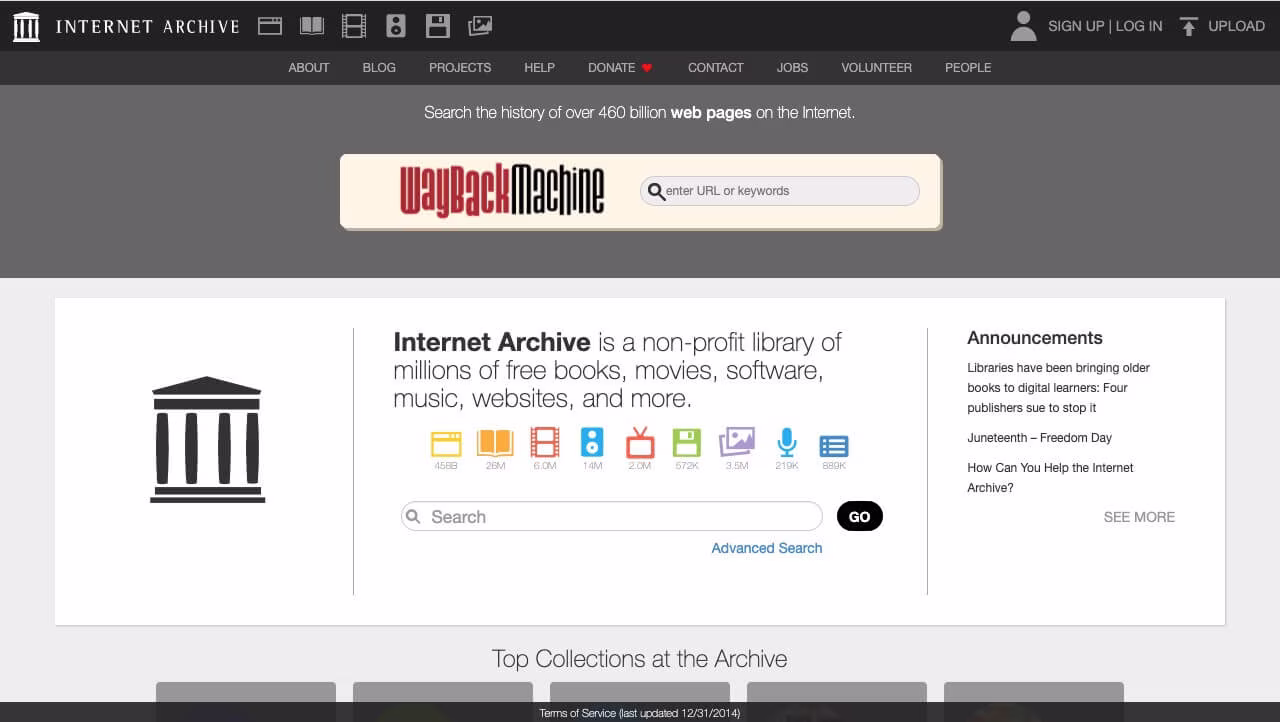Click the 'Announcements' heading

1035,338
